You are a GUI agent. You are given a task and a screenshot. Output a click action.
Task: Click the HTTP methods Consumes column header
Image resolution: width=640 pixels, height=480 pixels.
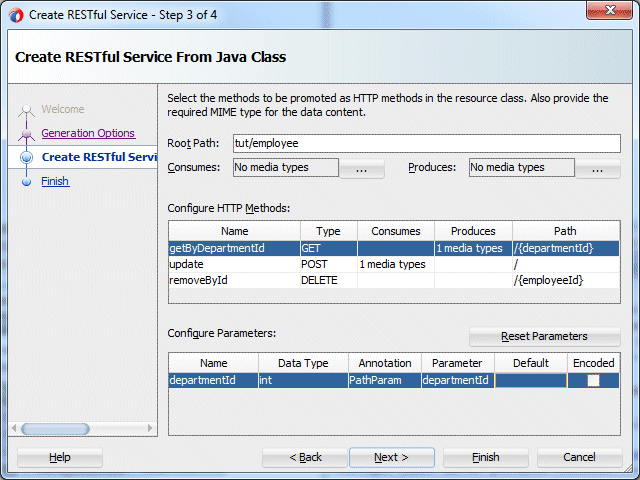pos(396,231)
